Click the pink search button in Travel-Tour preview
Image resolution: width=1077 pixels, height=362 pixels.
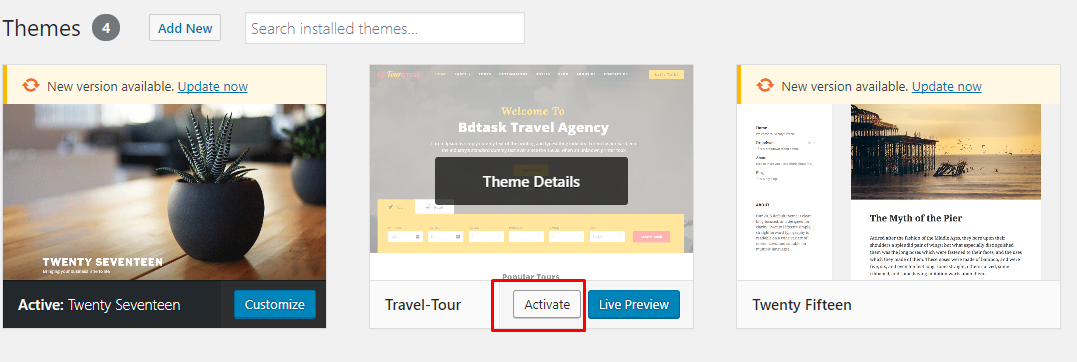click(x=651, y=236)
